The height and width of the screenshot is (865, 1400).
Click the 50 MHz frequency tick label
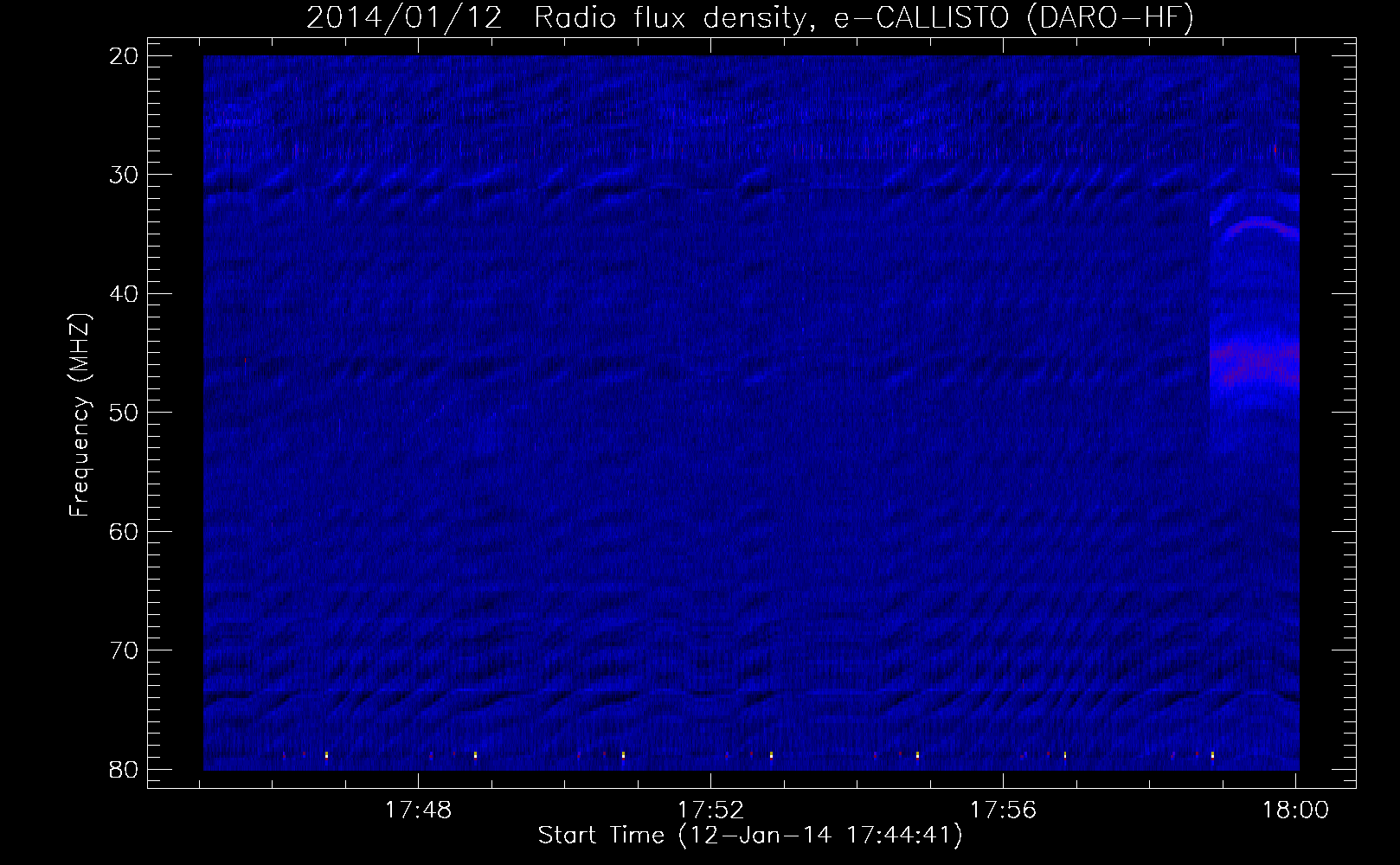point(124,413)
